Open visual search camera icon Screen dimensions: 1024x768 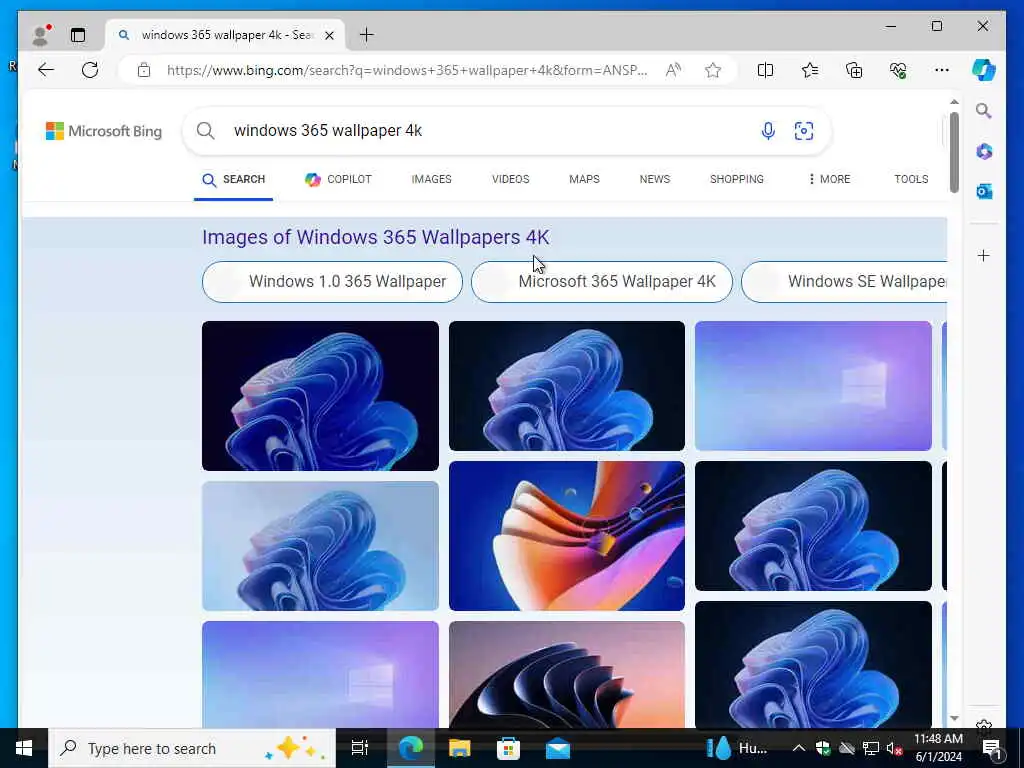point(804,131)
